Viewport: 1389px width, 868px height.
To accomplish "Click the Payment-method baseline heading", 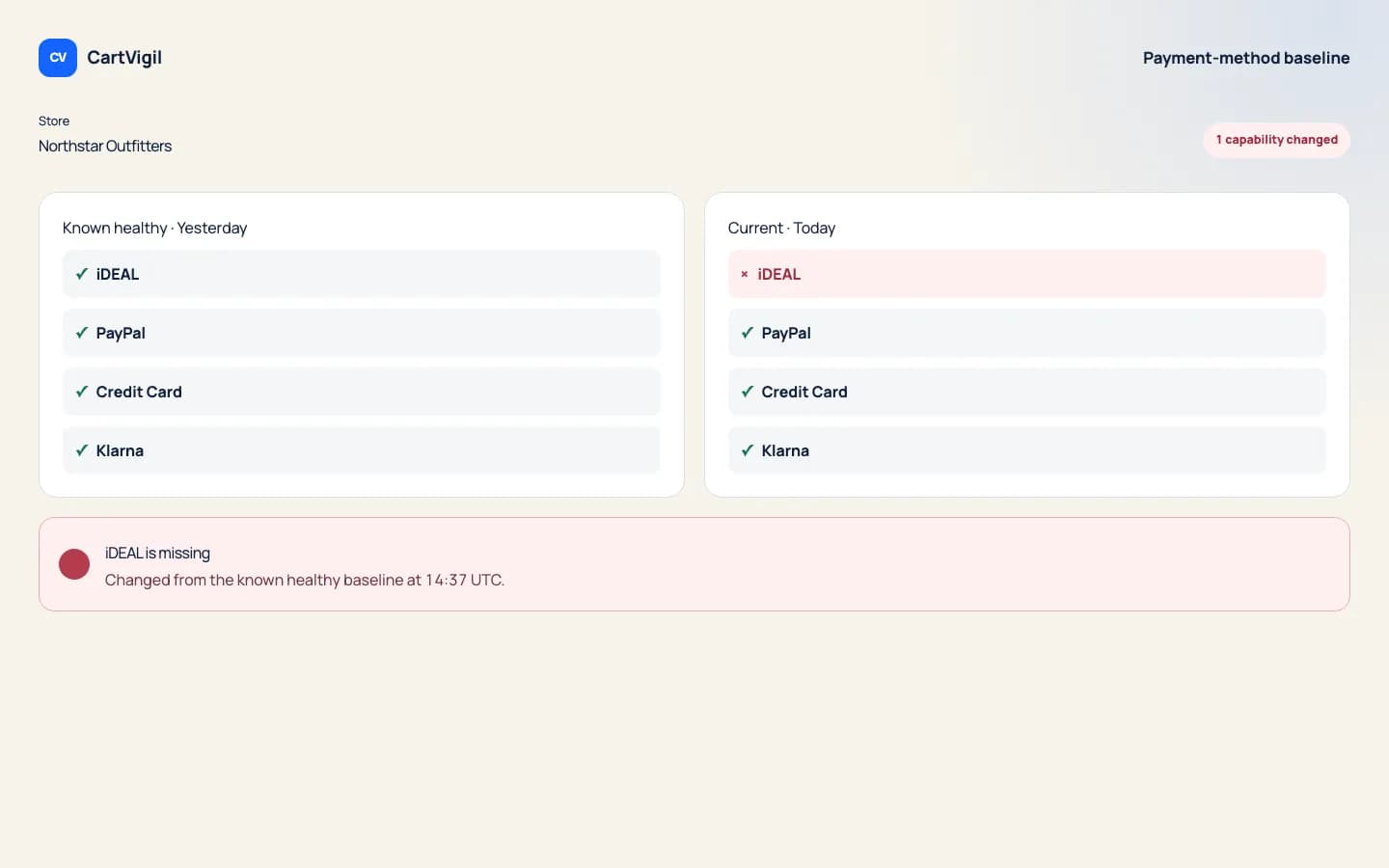I will (x=1246, y=58).
